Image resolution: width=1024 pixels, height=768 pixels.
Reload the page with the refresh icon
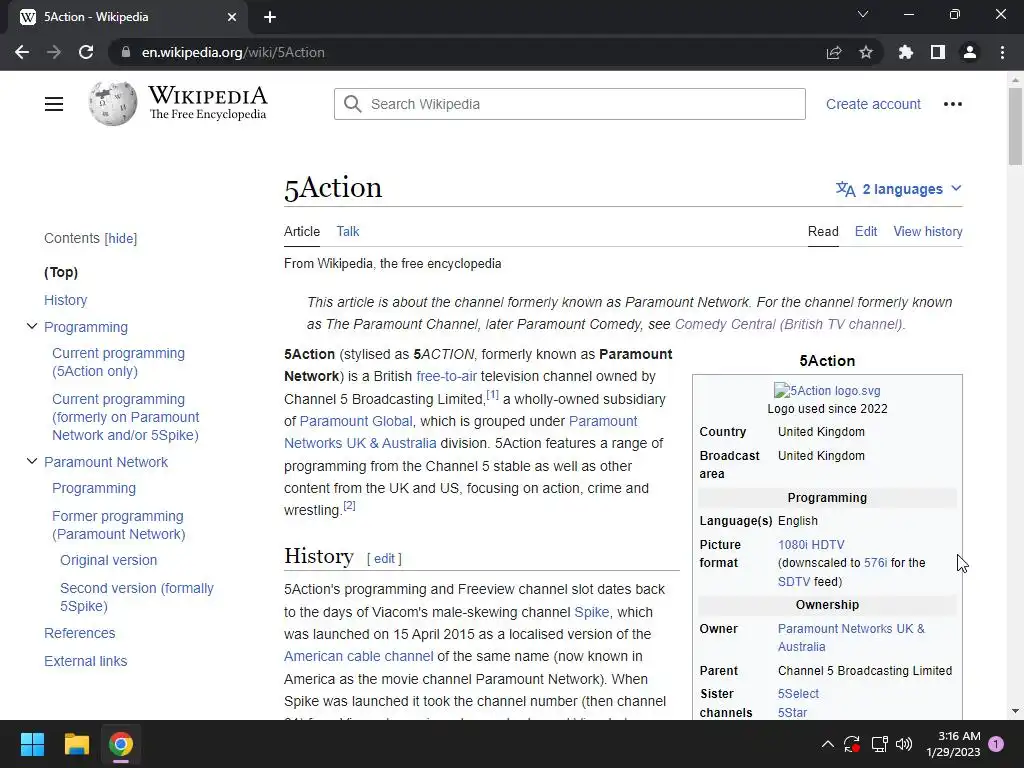(86, 52)
